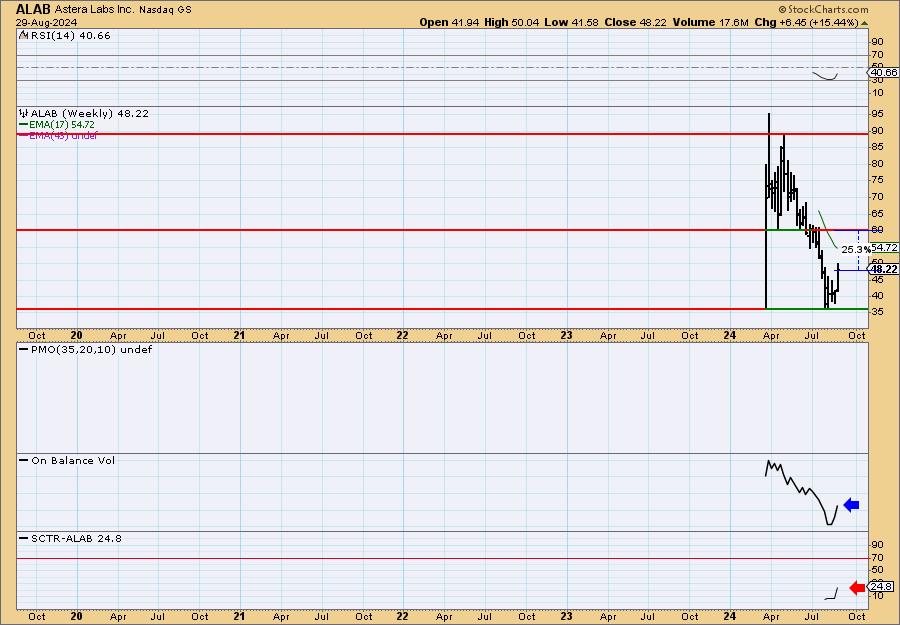Click the 48.22 price tag on axis
The image size is (900, 625).
coord(885,269)
